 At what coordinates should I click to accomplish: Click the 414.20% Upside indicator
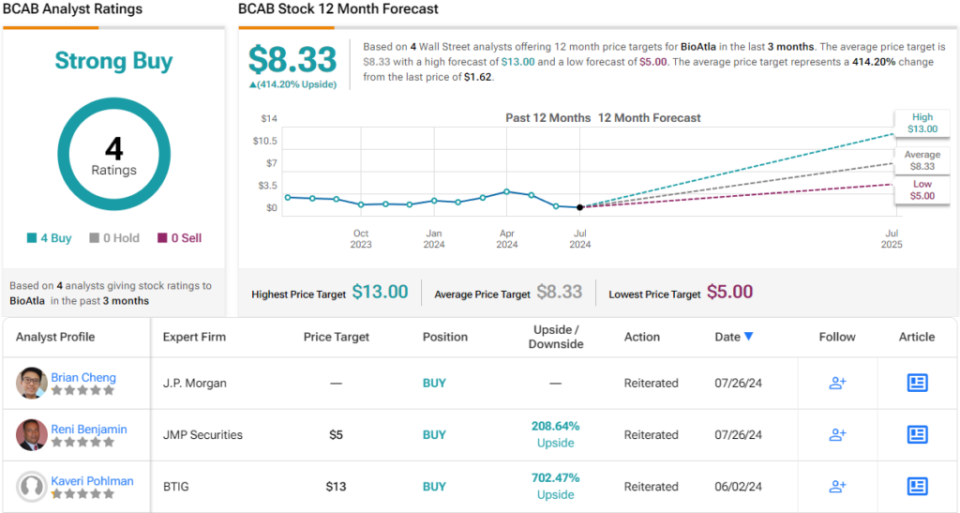coord(293,84)
